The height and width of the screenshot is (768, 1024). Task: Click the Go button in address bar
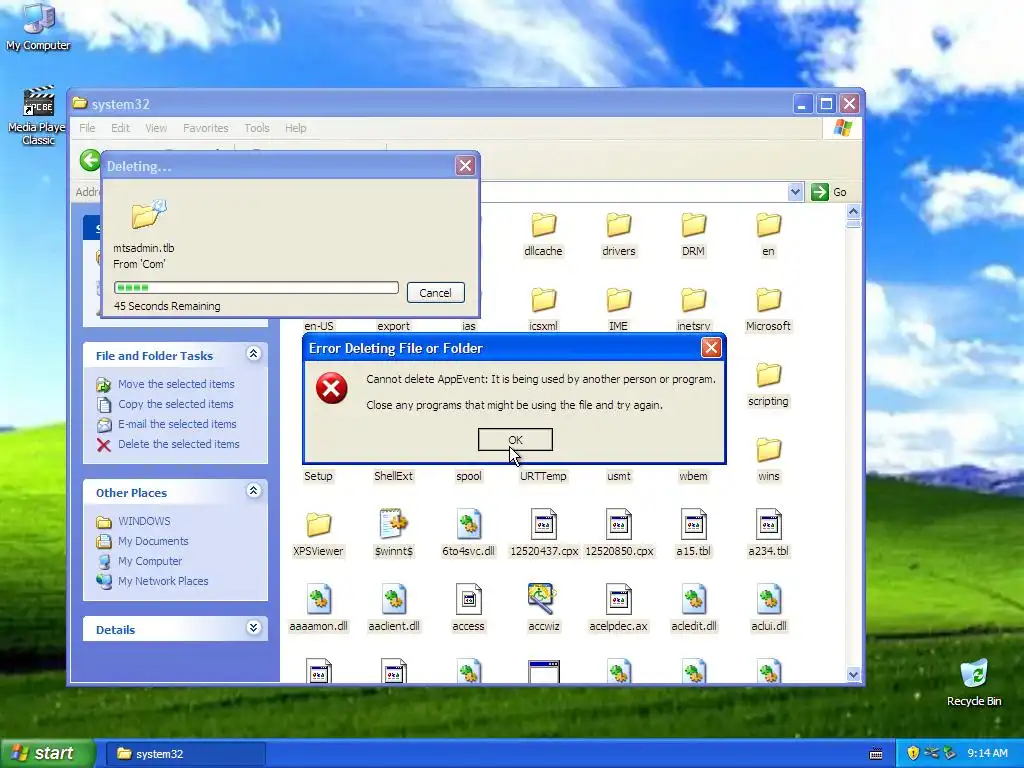coord(829,192)
